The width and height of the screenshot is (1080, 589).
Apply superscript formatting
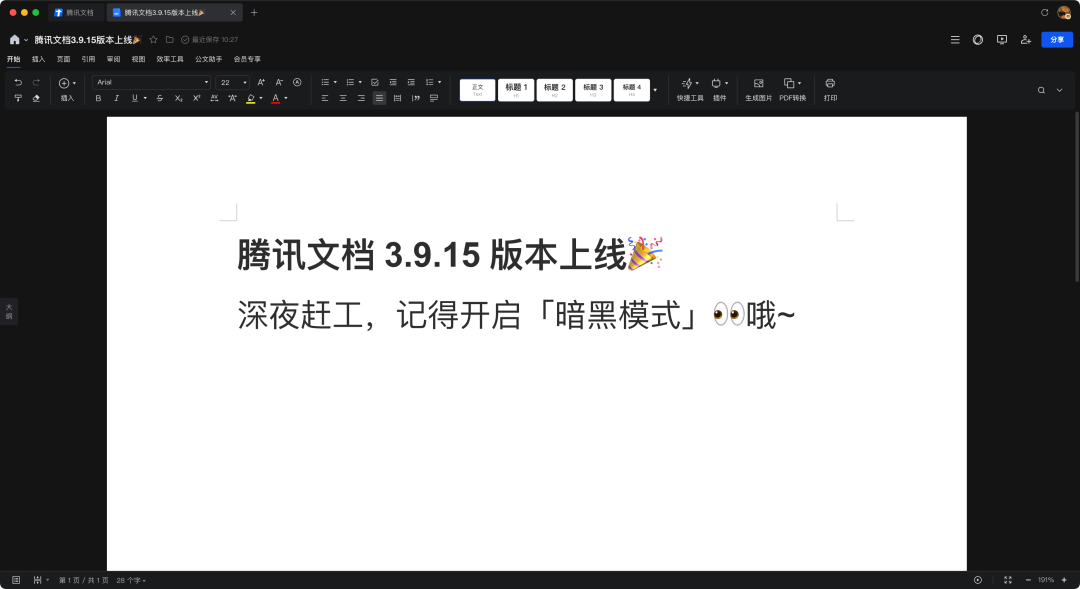coord(196,99)
